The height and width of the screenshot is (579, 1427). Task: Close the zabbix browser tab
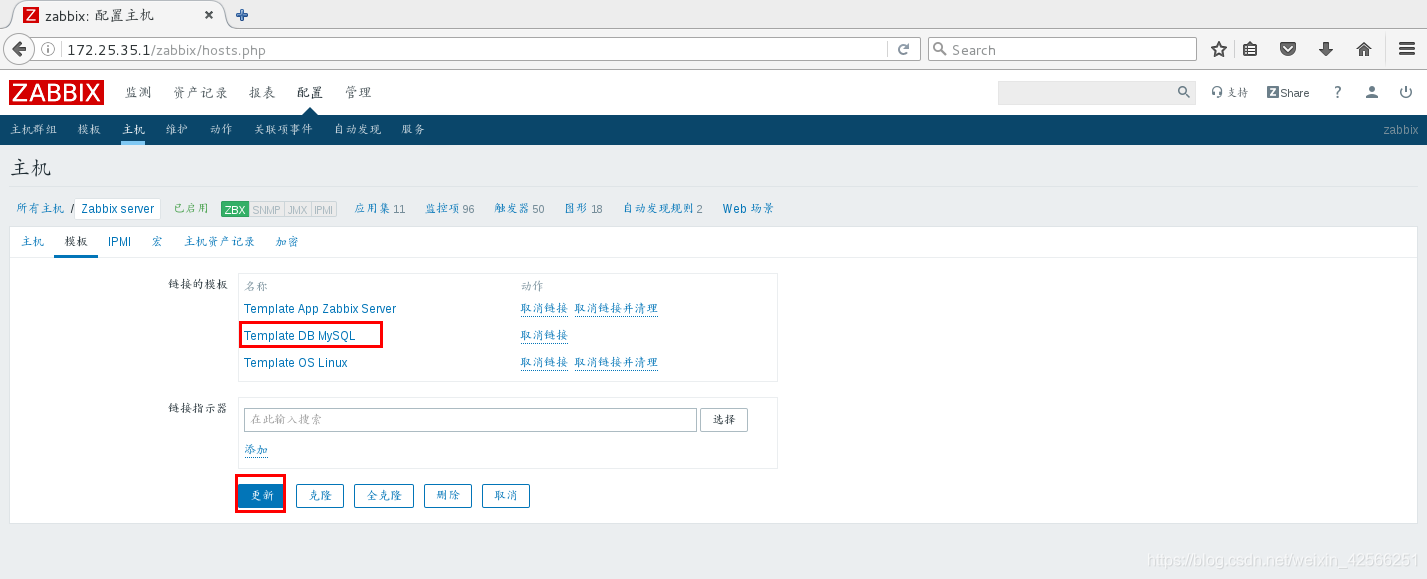(208, 15)
